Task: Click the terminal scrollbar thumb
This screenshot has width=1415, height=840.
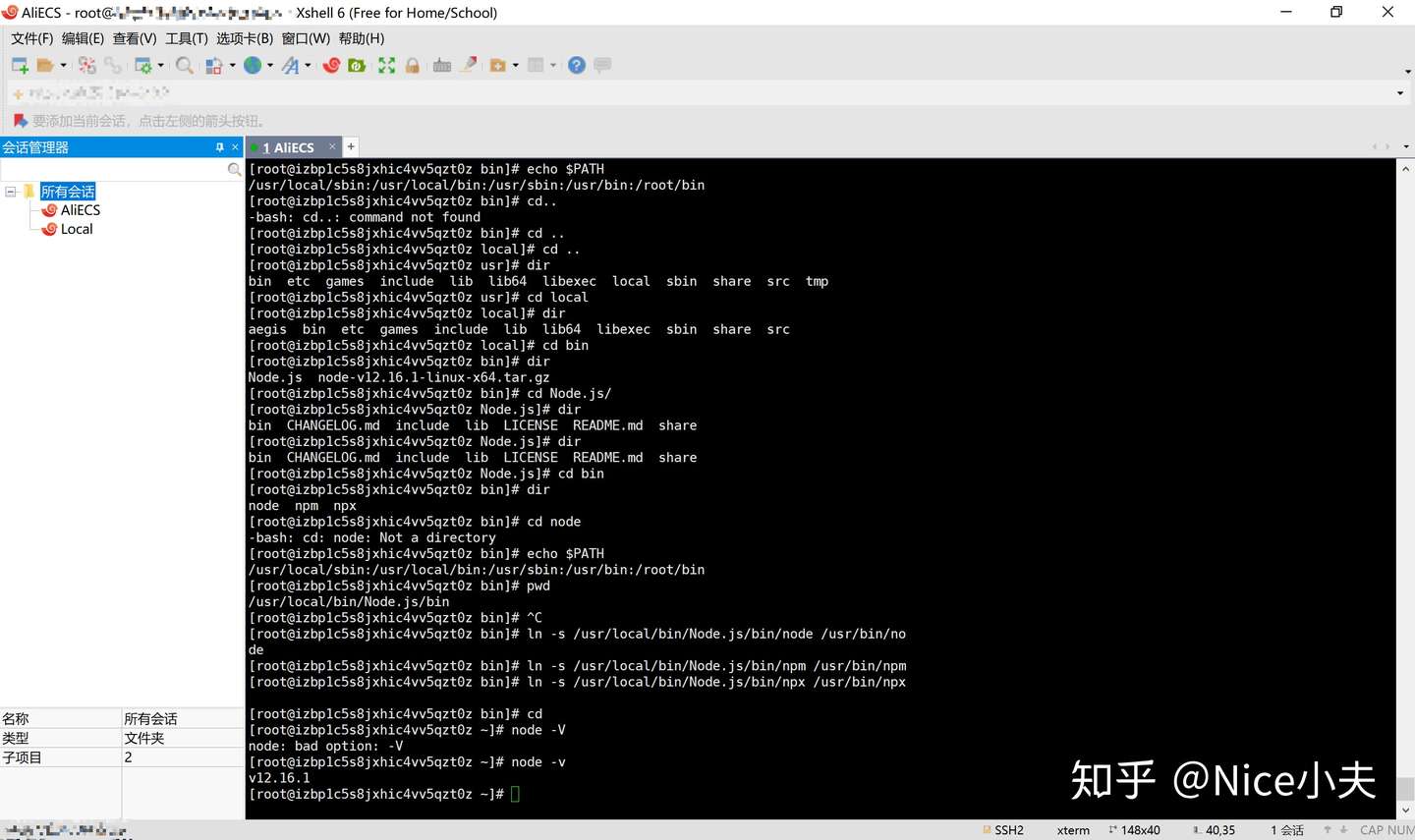Action: pyautogui.click(x=1405, y=789)
